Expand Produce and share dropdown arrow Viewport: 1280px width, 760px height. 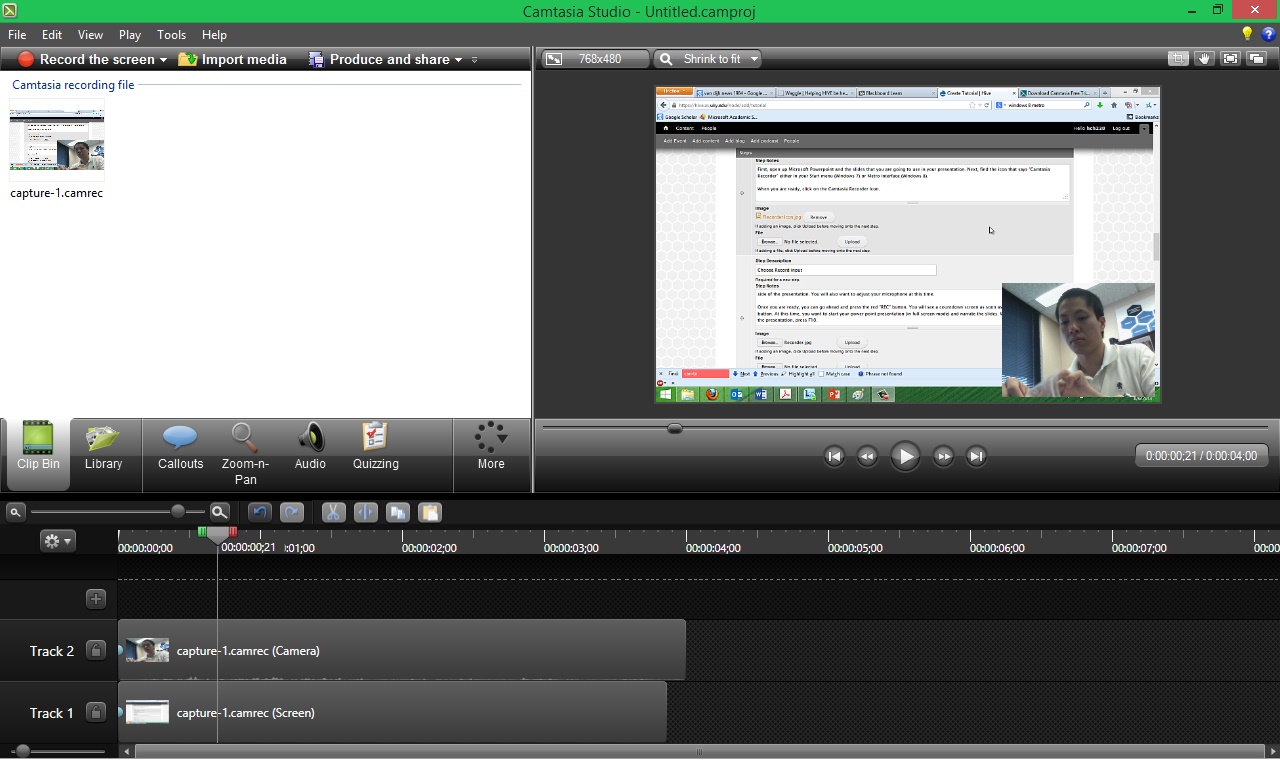(x=458, y=60)
